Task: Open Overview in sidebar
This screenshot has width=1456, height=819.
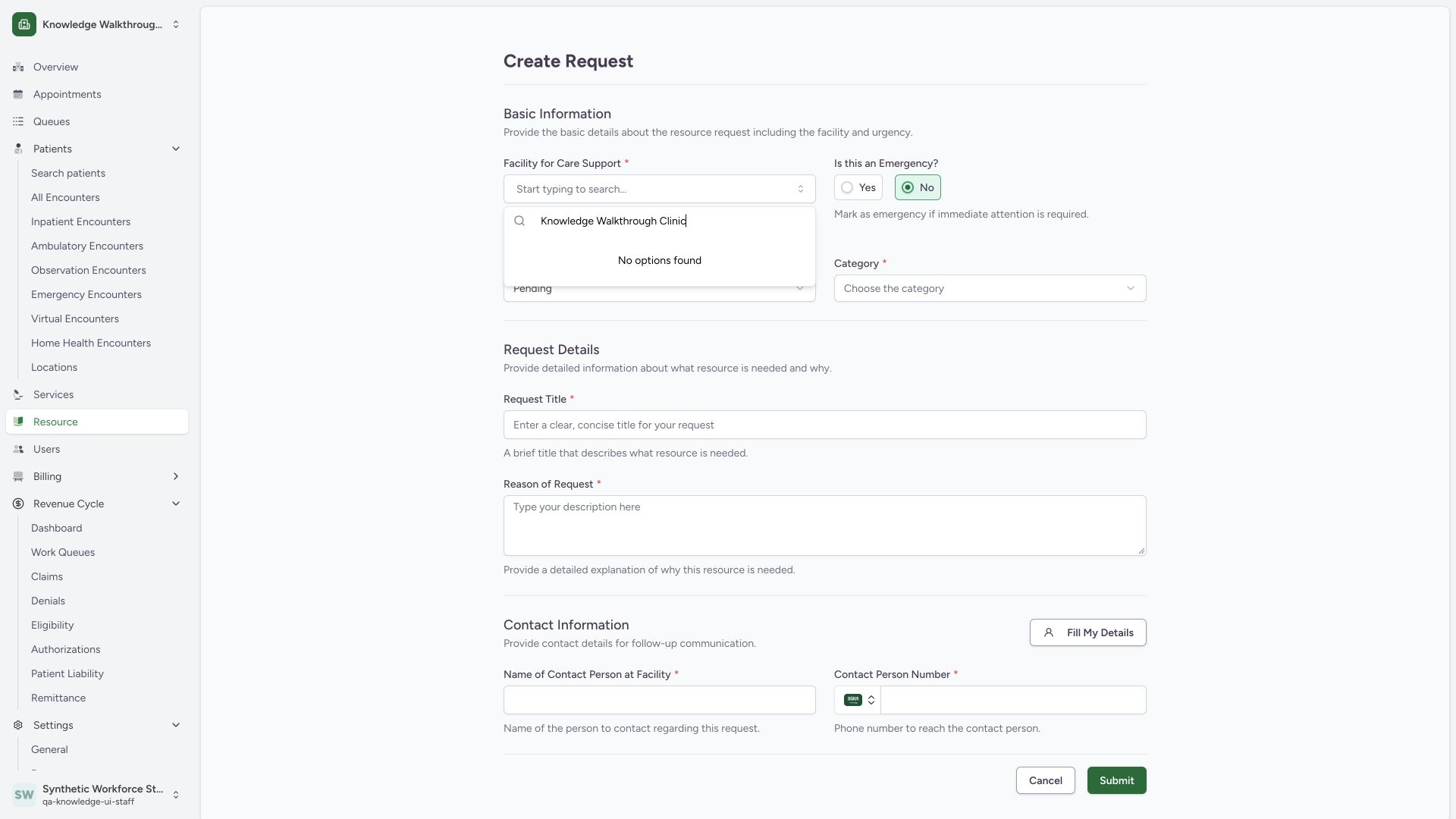Action: tap(97, 67)
